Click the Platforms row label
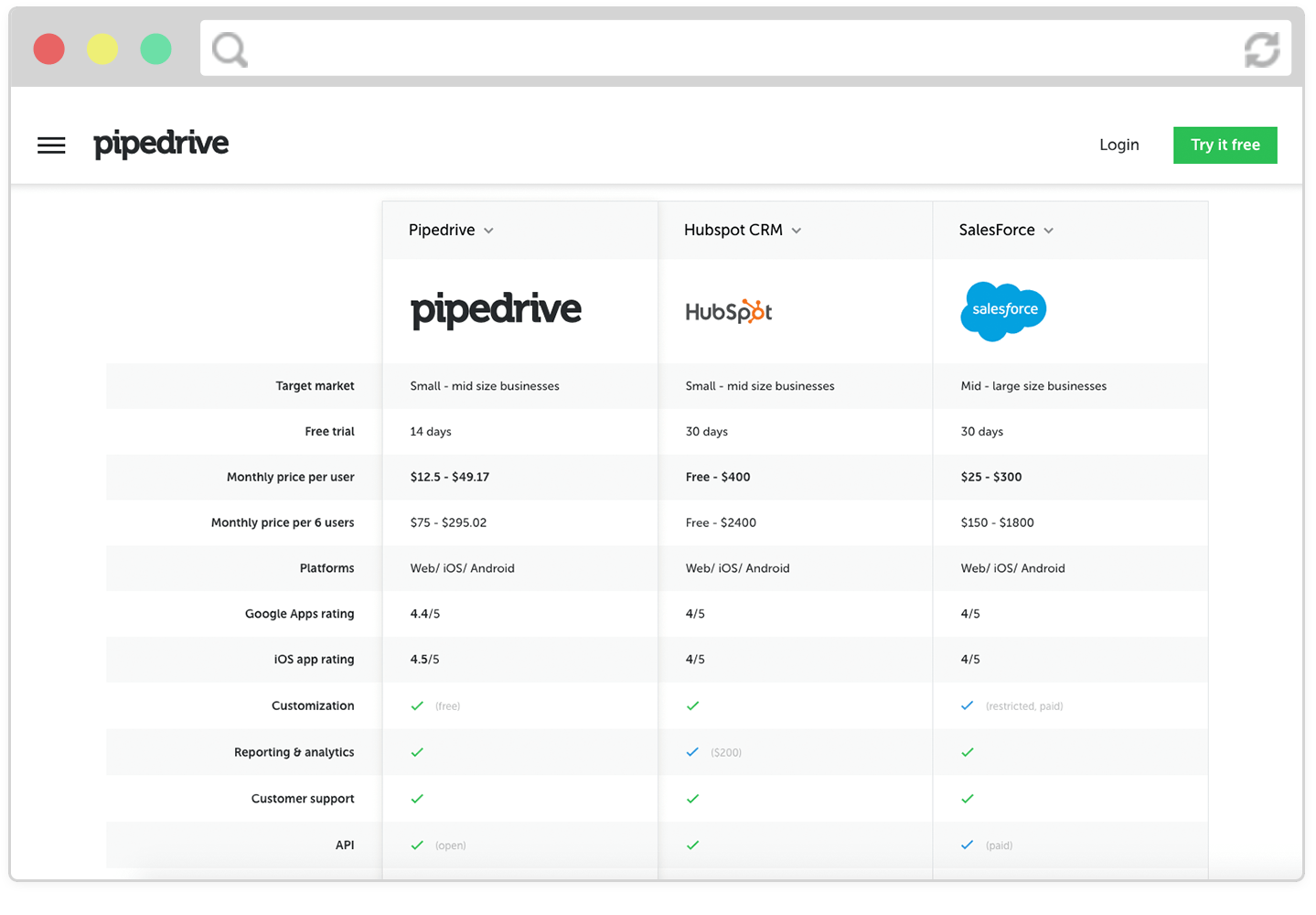The width and height of the screenshot is (1316, 915). [326, 568]
